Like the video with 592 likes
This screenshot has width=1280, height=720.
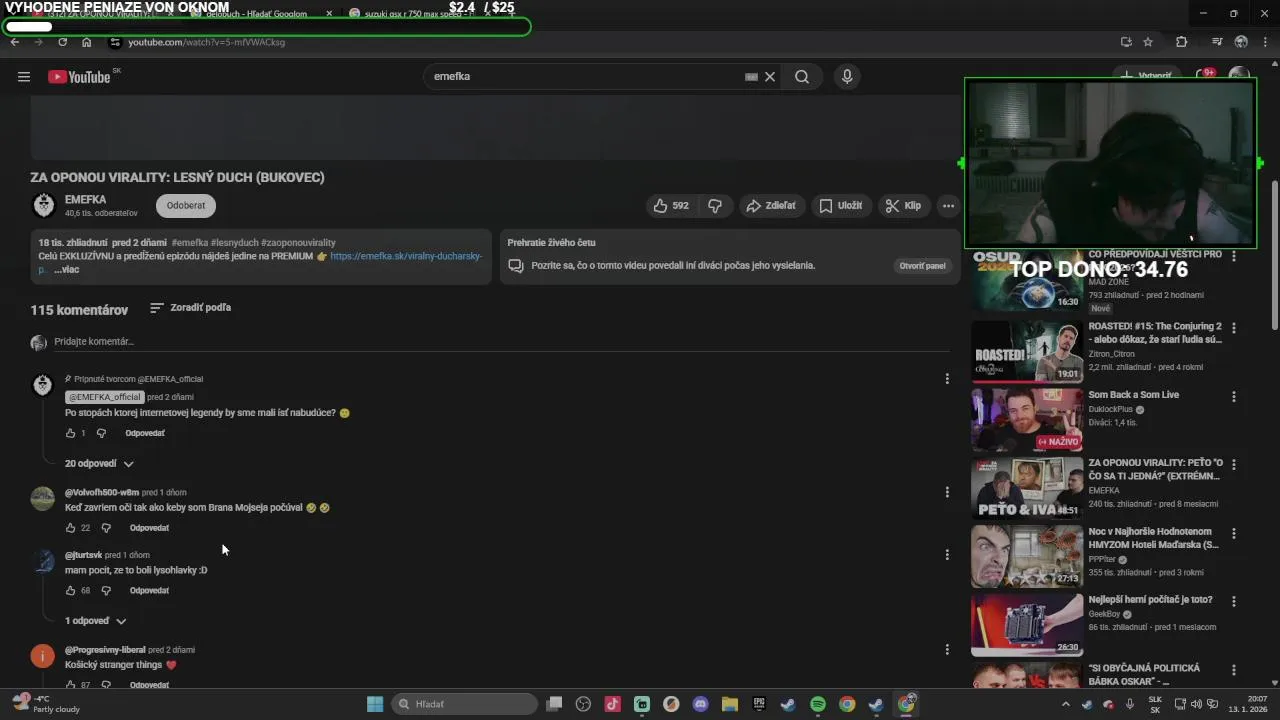(x=671, y=206)
